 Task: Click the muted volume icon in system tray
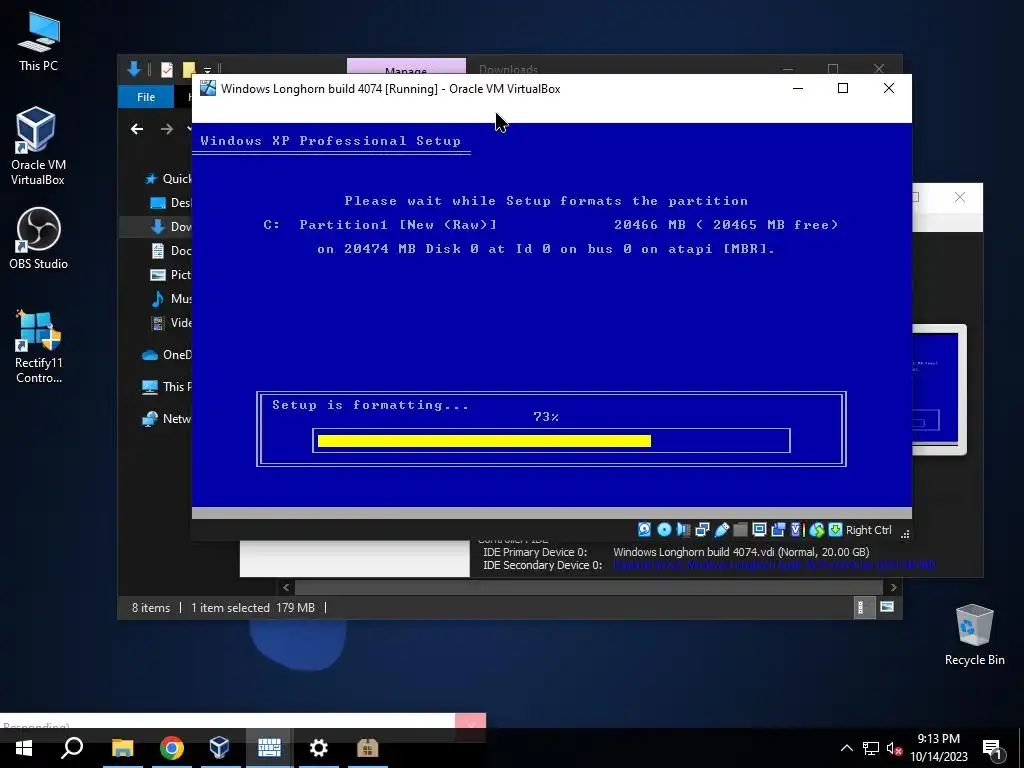(x=894, y=748)
